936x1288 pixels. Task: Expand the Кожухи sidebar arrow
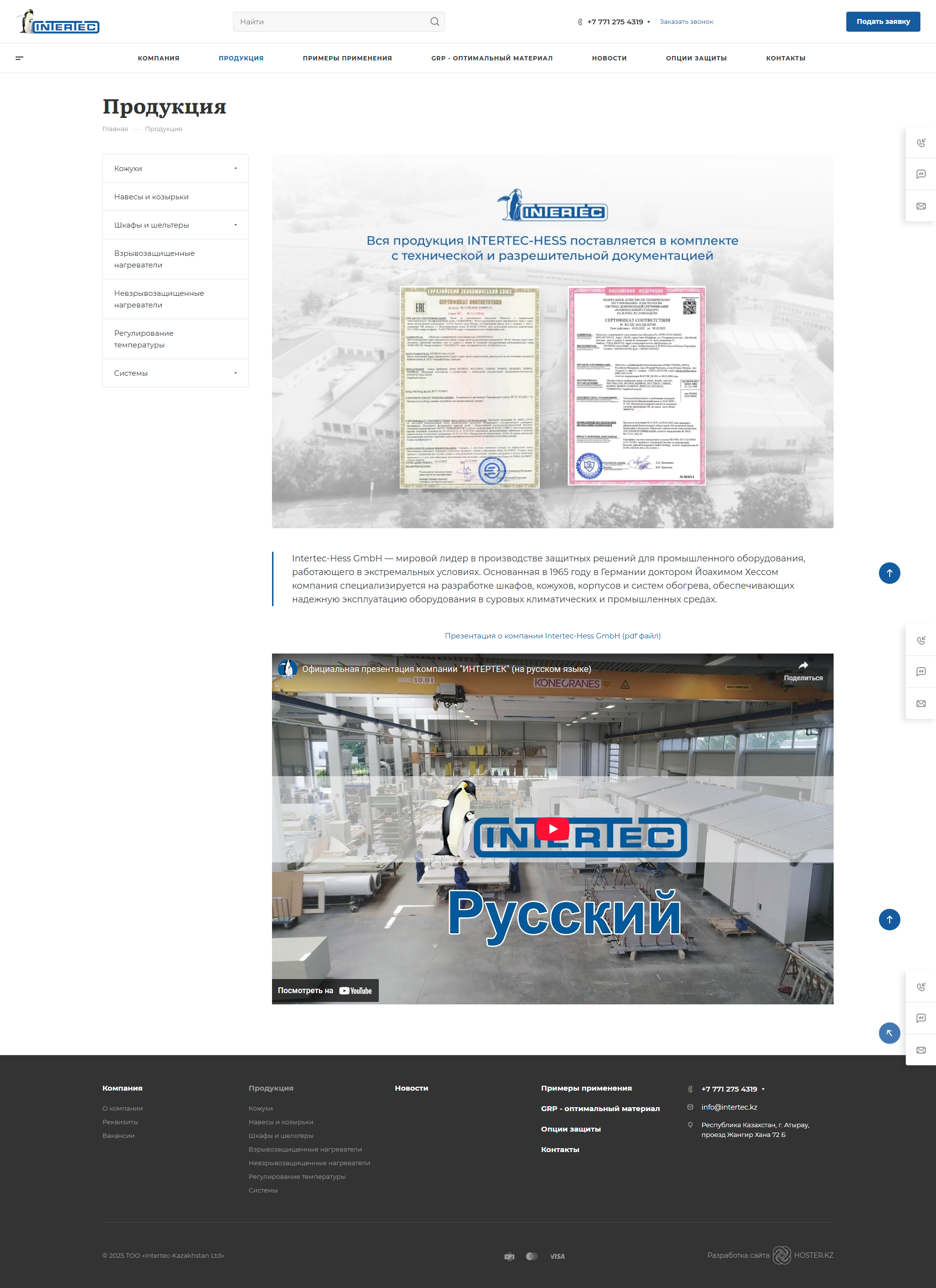[235, 168]
